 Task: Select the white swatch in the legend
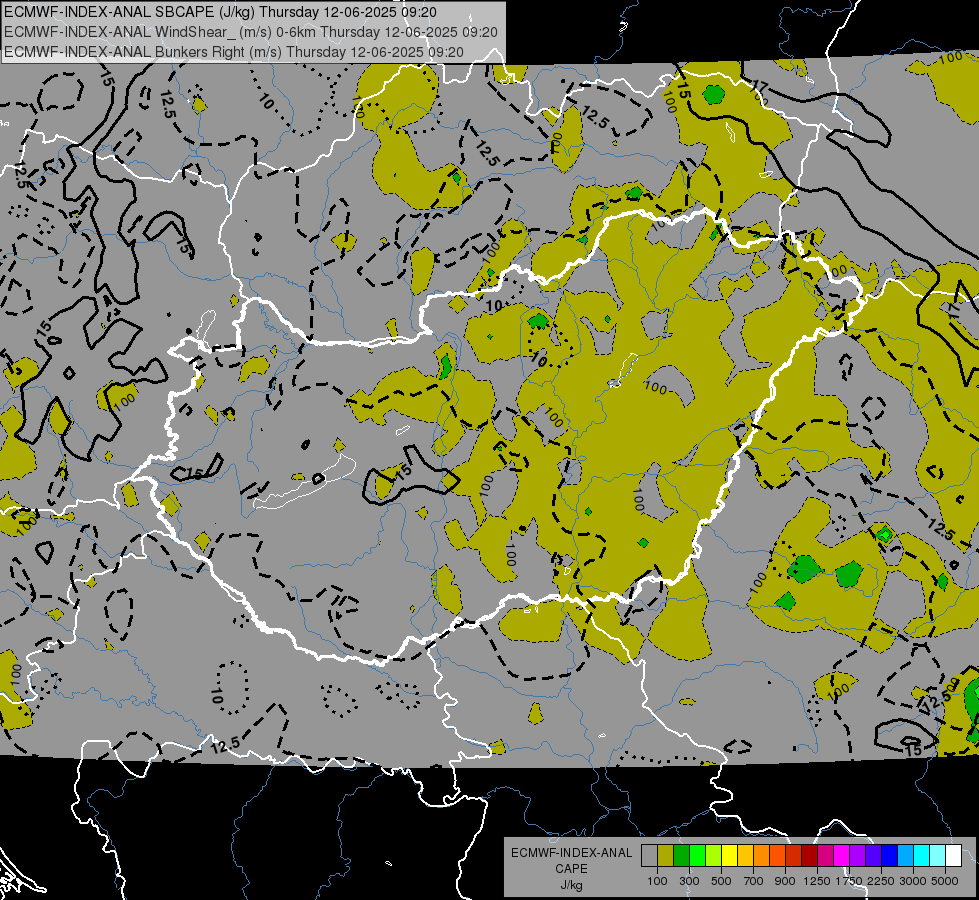pos(953,855)
